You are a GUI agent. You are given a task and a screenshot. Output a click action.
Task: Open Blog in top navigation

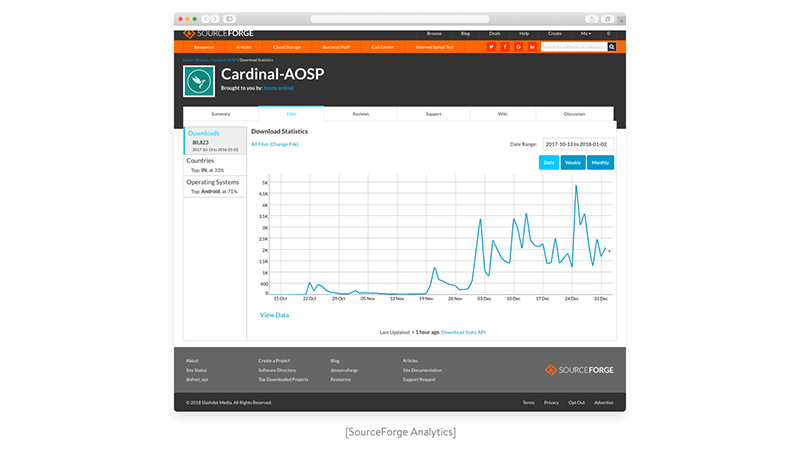click(x=465, y=34)
